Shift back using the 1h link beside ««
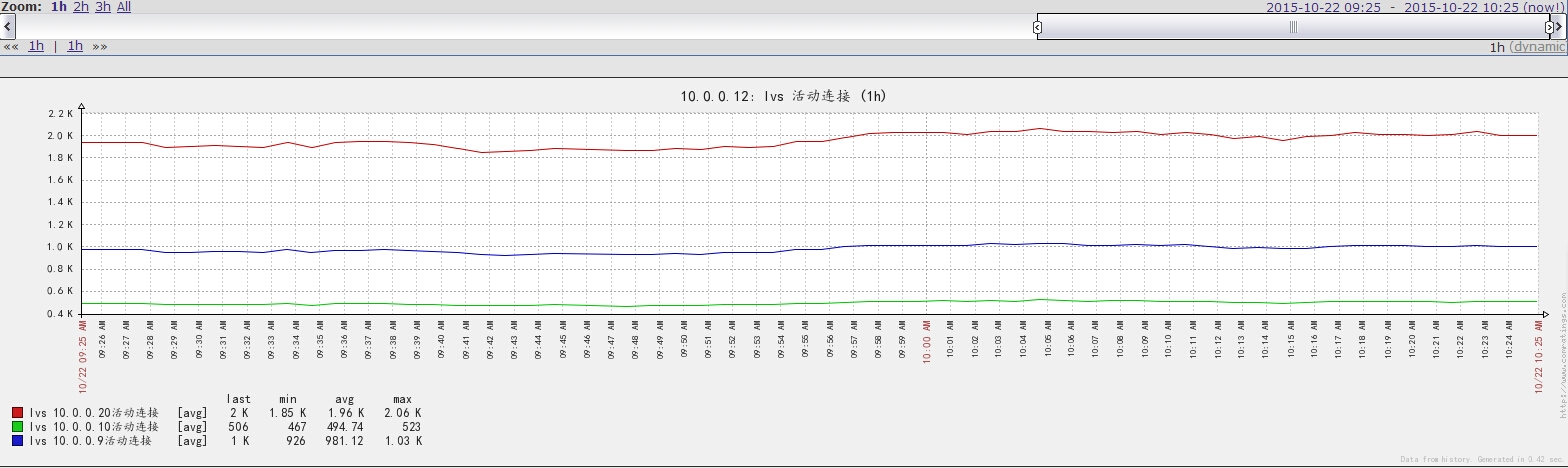The image size is (1568, 468). [x=36, y=46]
